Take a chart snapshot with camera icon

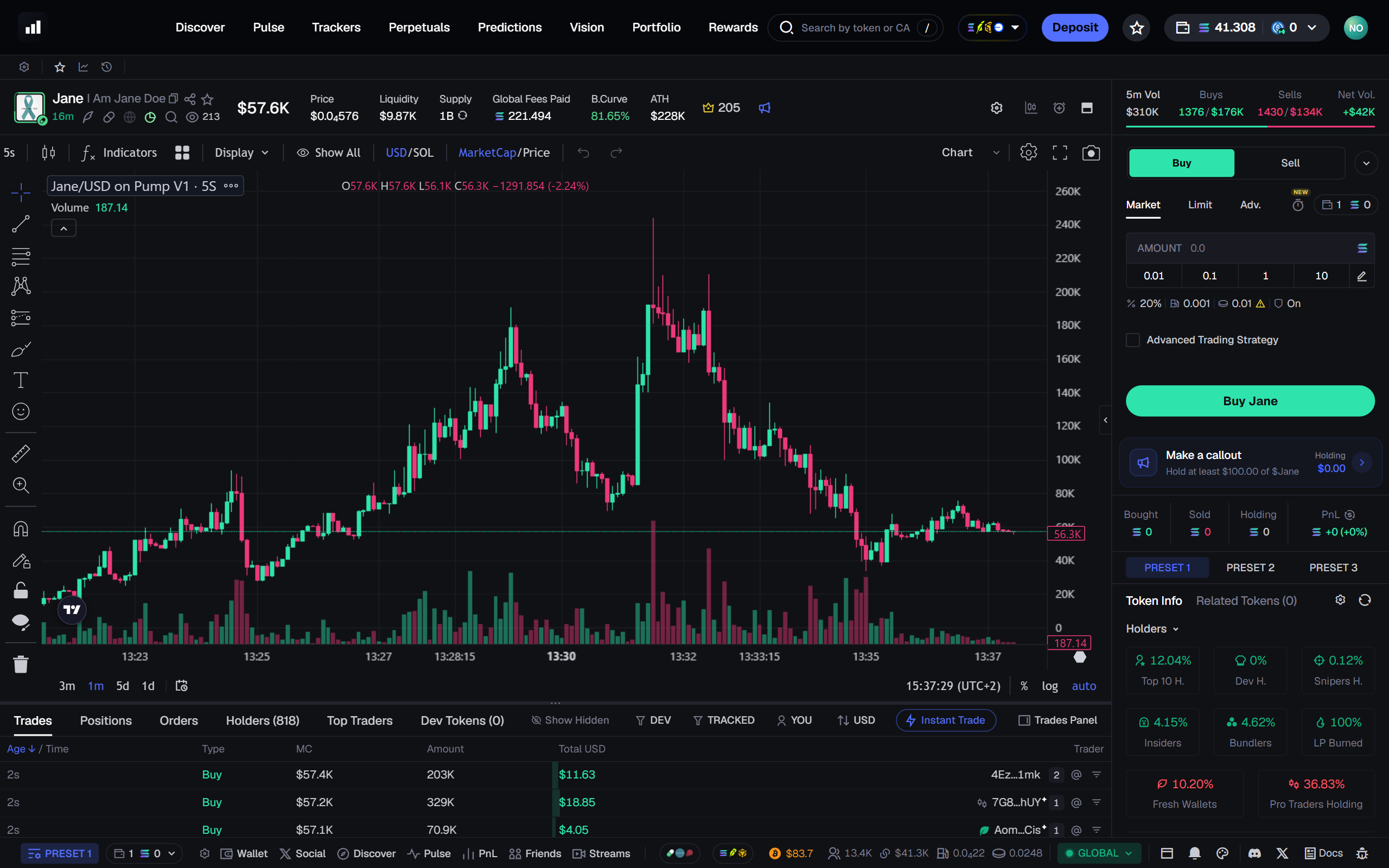pyautogui.click(x=1091, y=152)
